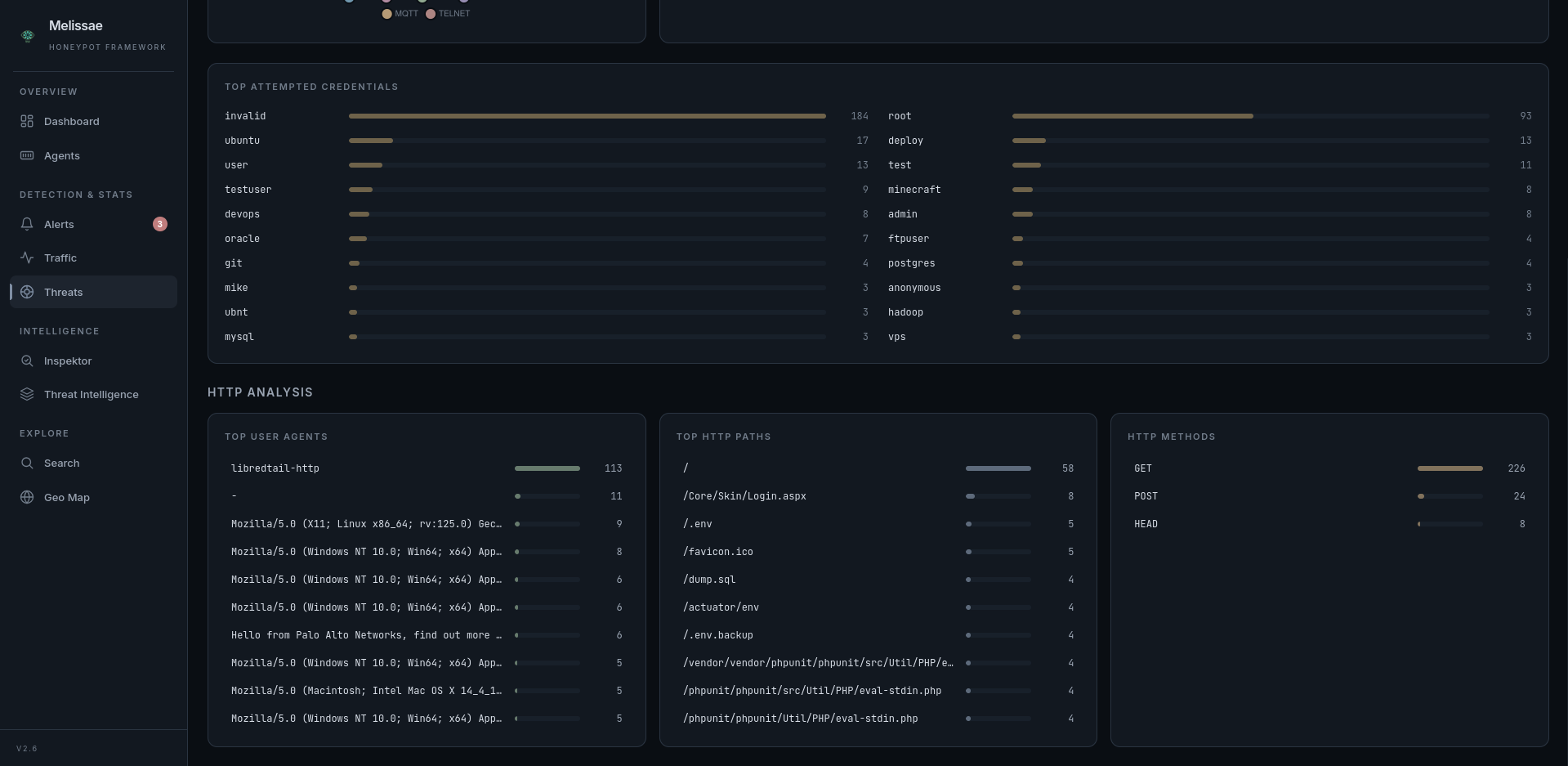Click the GET method row
The width and height of the screenshot is (1568, 766).
click(1329, 468)
